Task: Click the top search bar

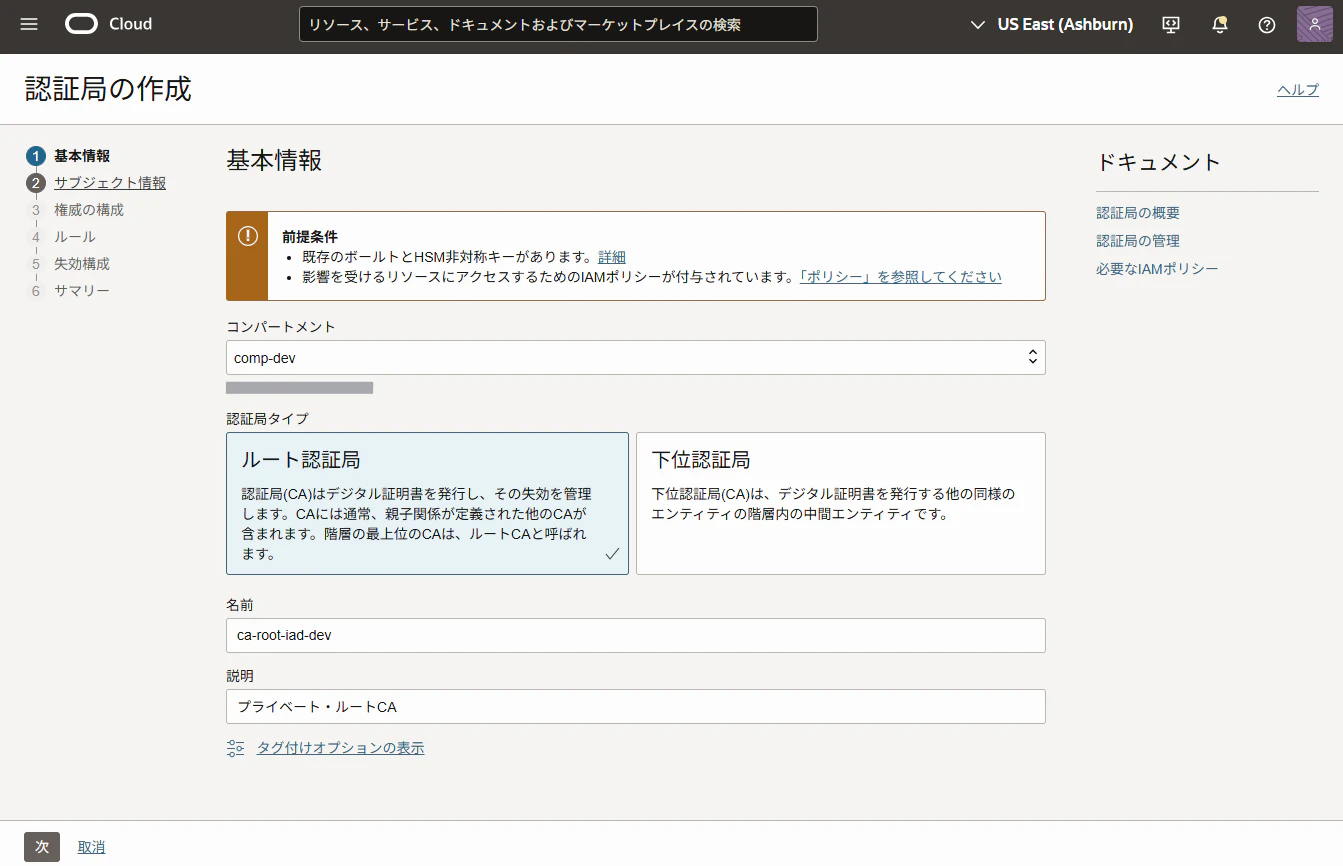Action: coord(558,24)
